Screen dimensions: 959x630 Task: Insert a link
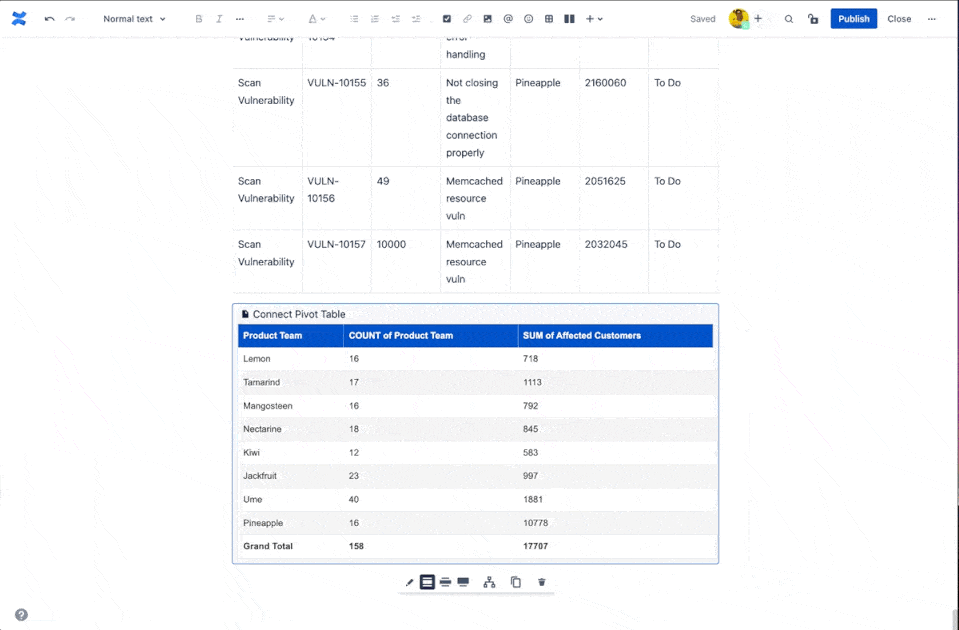pyautogui.click(x=467, y=19)
